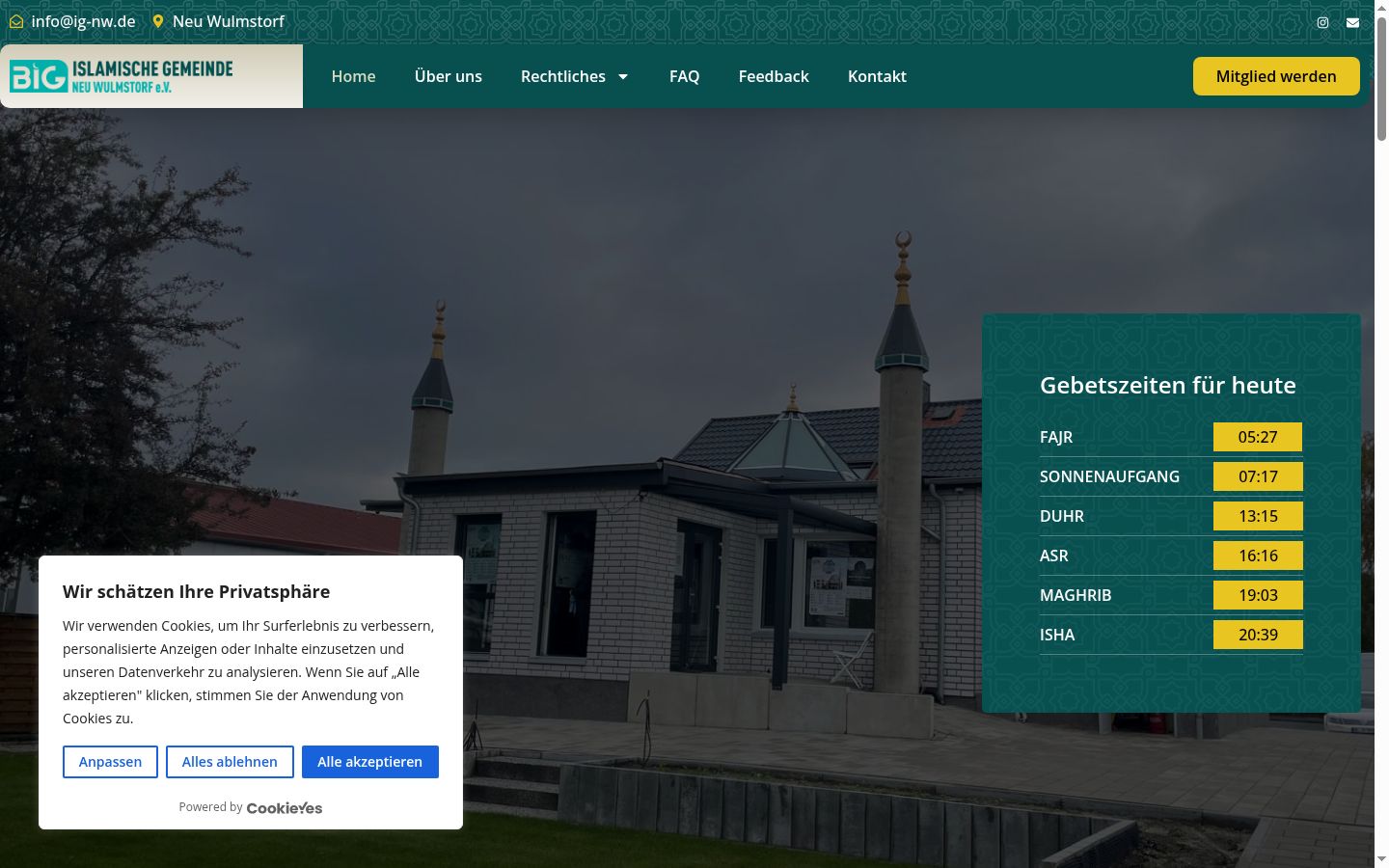
Task: Select the Duhr time 13:15
Action: 1258,516
